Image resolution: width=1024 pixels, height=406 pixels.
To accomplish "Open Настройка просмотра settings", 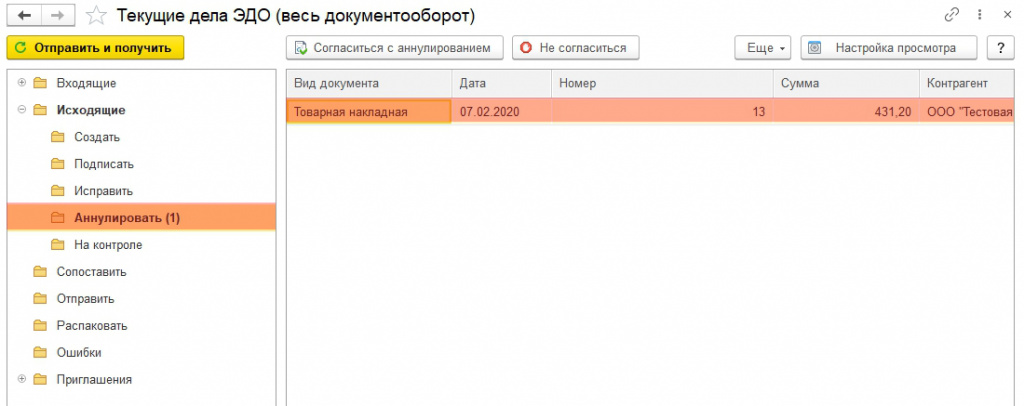I will coord(888,48).
